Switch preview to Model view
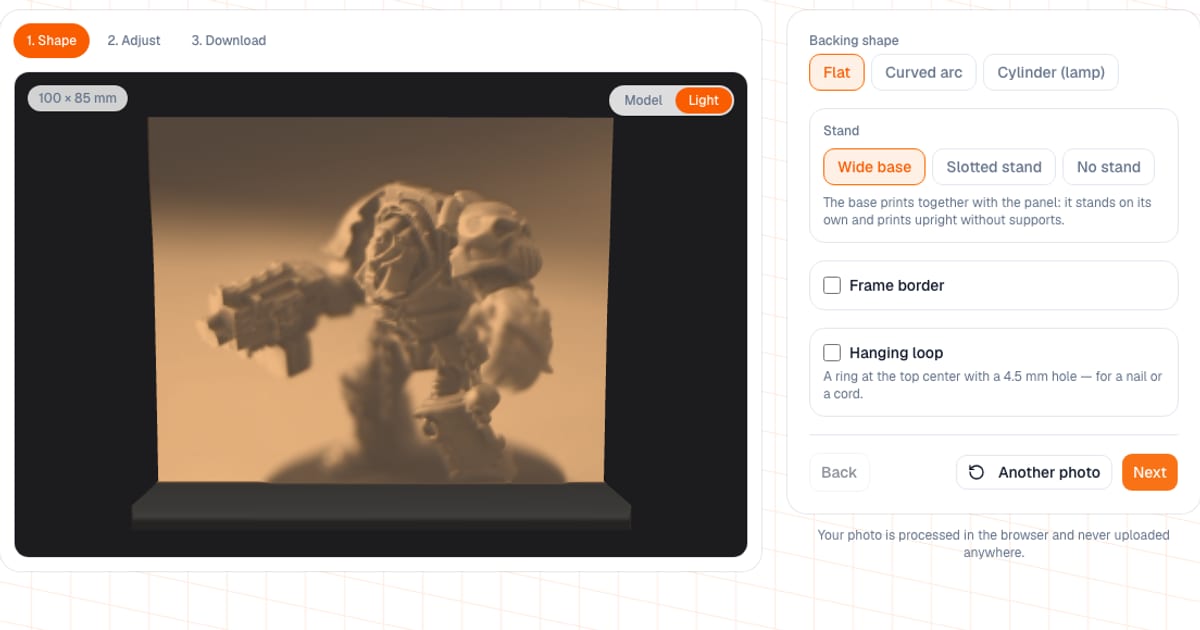 (643, 100)
